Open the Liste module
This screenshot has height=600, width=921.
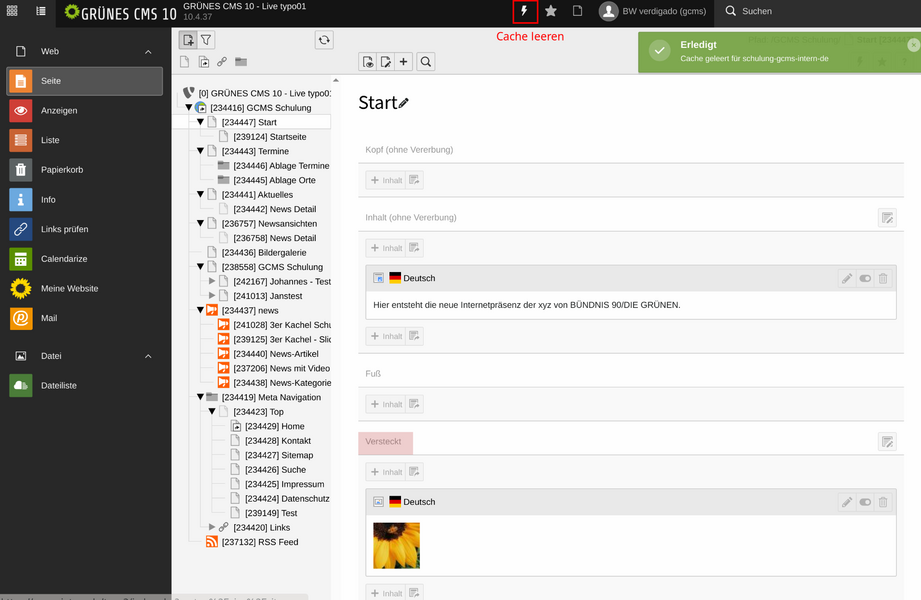[x=85, y=140]
